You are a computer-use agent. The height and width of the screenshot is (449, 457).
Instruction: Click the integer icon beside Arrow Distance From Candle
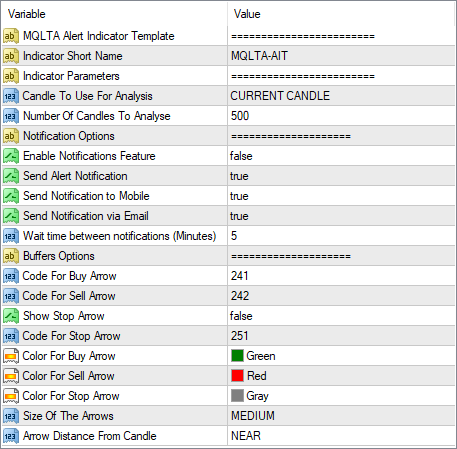click(11, 436)
